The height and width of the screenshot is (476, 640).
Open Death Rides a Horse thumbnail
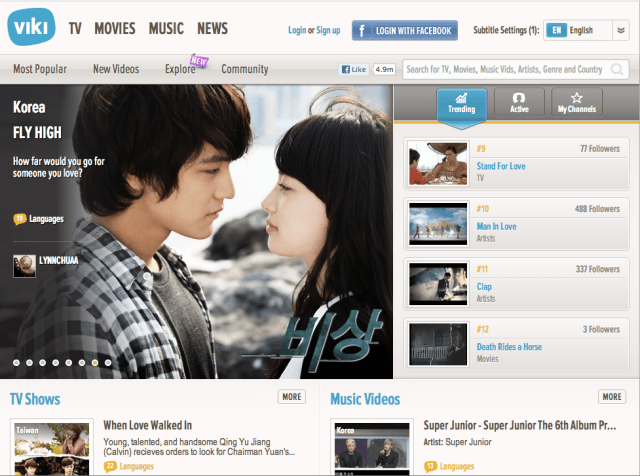438,345
